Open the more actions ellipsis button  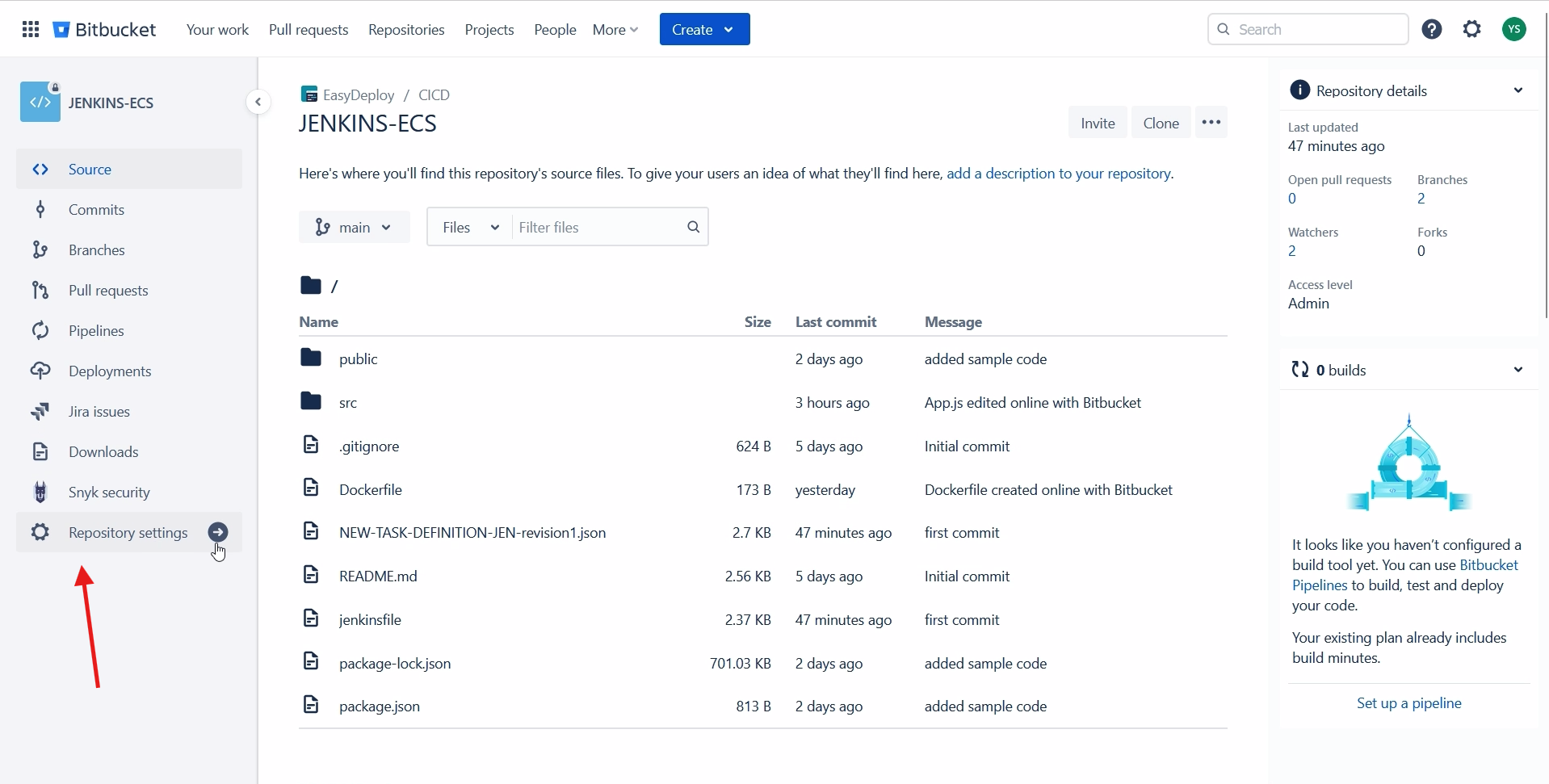pyautogui.click(x=1211, y=123)
